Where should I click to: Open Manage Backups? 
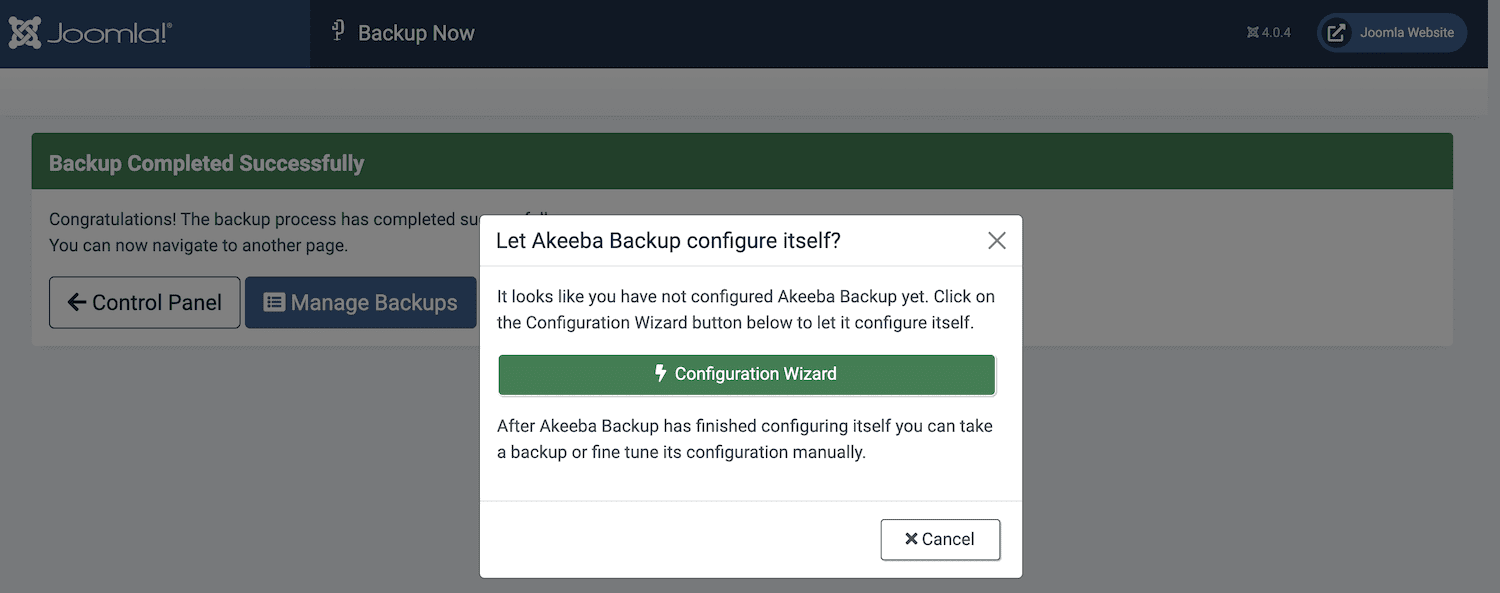[360, 302]
